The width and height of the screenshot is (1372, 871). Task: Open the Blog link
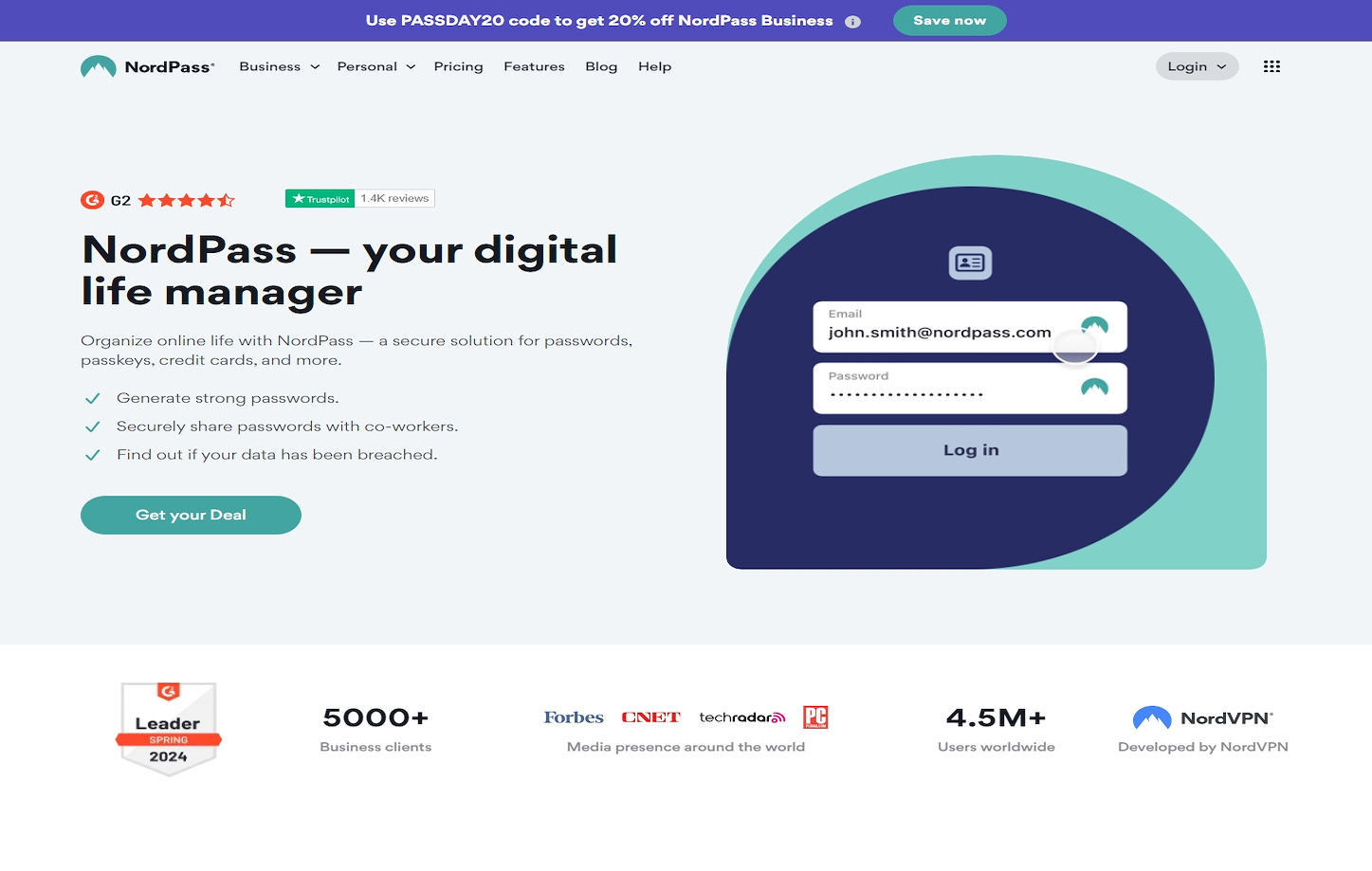pos(601,66)
